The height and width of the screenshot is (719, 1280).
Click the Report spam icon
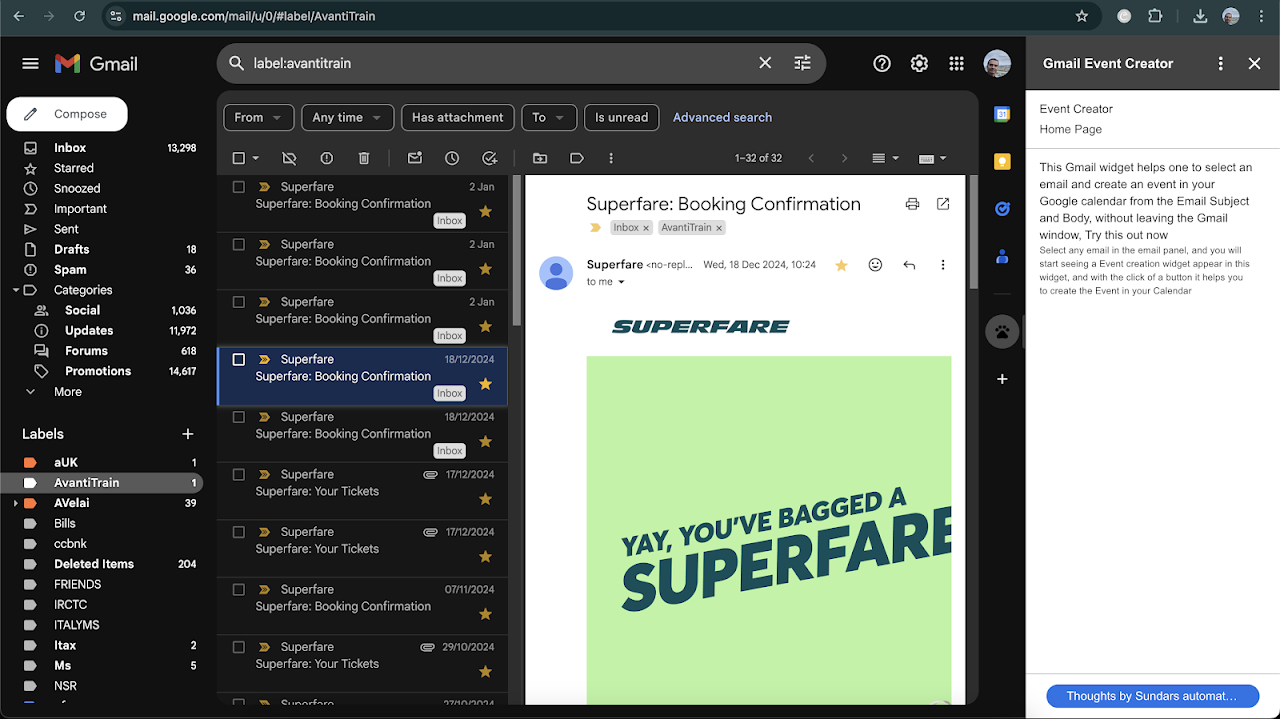pos(327,158)
